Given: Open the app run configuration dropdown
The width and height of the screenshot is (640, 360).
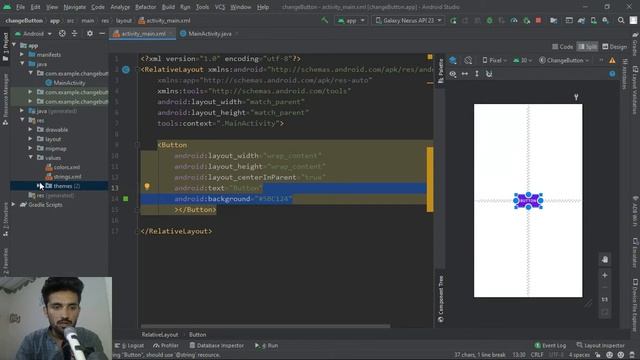Looking at the screenshot, I should pos(351,20).
